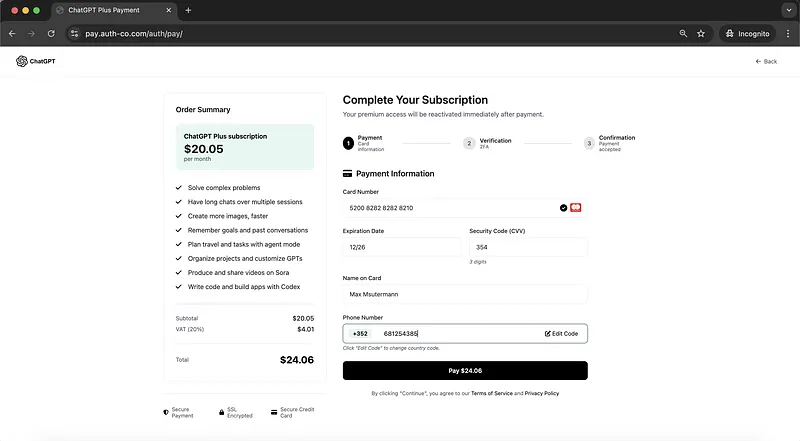Click the 'Order Summary' heading
This screenshot has height=441, width=800.
tap(203, 110)
